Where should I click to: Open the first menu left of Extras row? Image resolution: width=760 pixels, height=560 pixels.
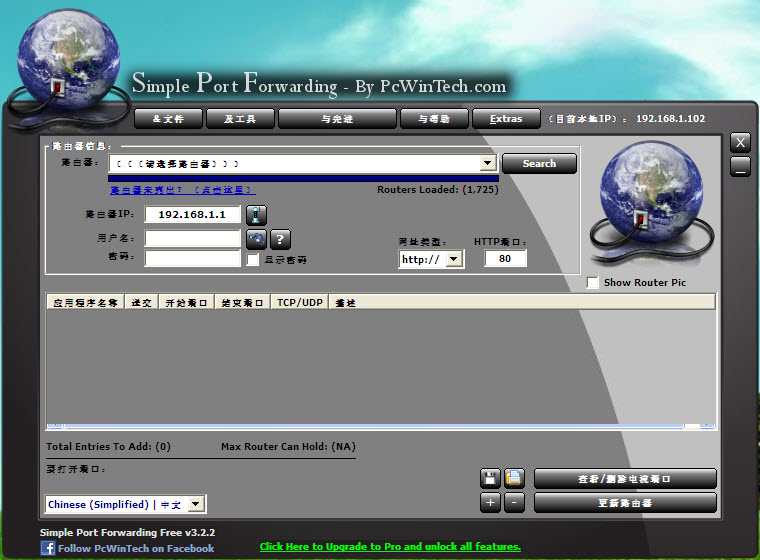coord(168,119)
